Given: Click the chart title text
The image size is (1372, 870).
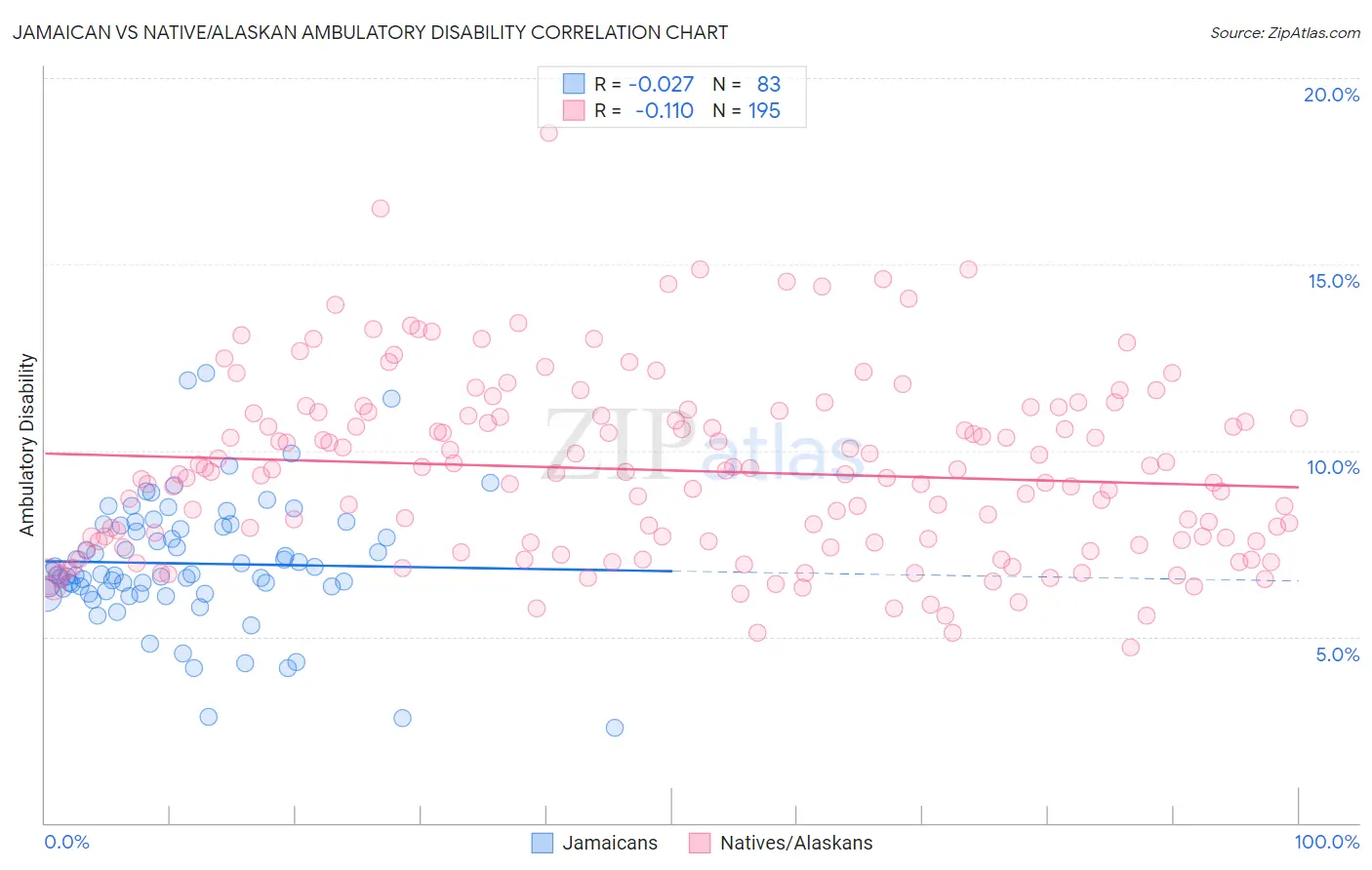Looking at the screenshot, I should tap(370, 32).
